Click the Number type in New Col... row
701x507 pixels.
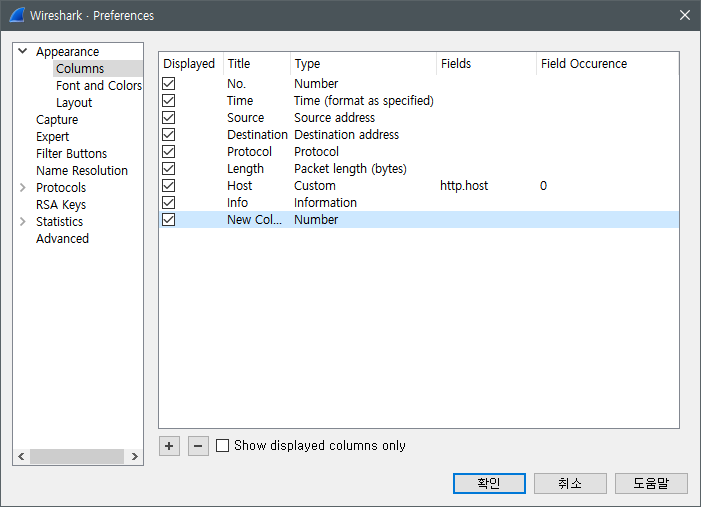click(x=316, y=220)
